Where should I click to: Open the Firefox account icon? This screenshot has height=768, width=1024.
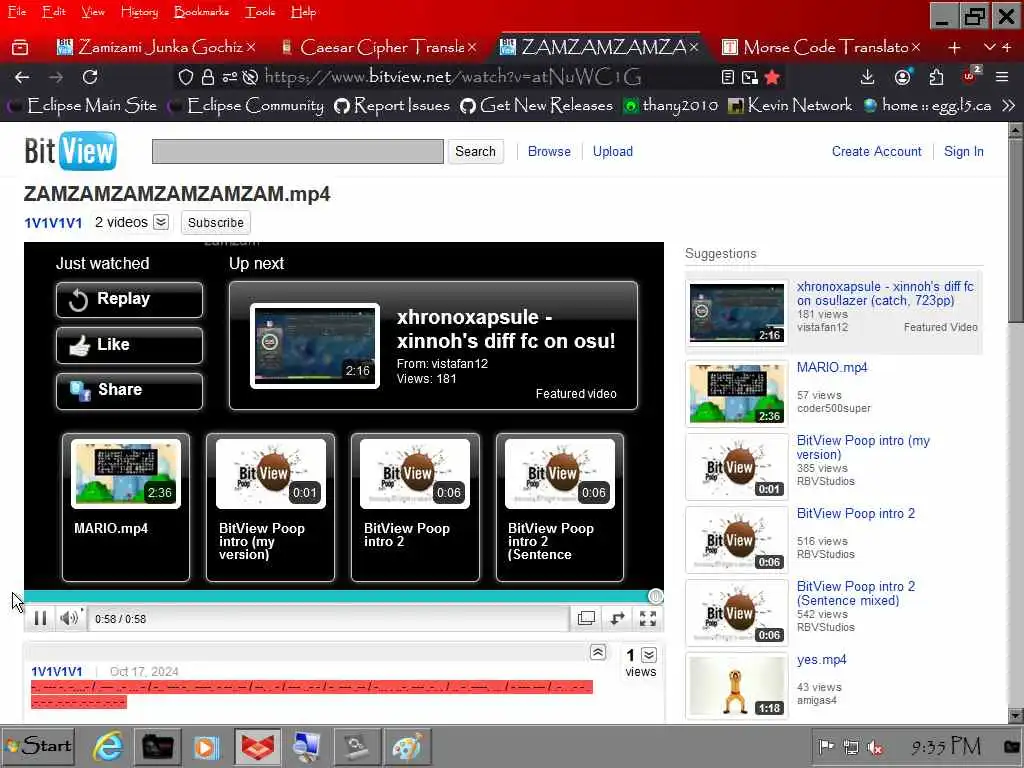click(x=903, y=78)
